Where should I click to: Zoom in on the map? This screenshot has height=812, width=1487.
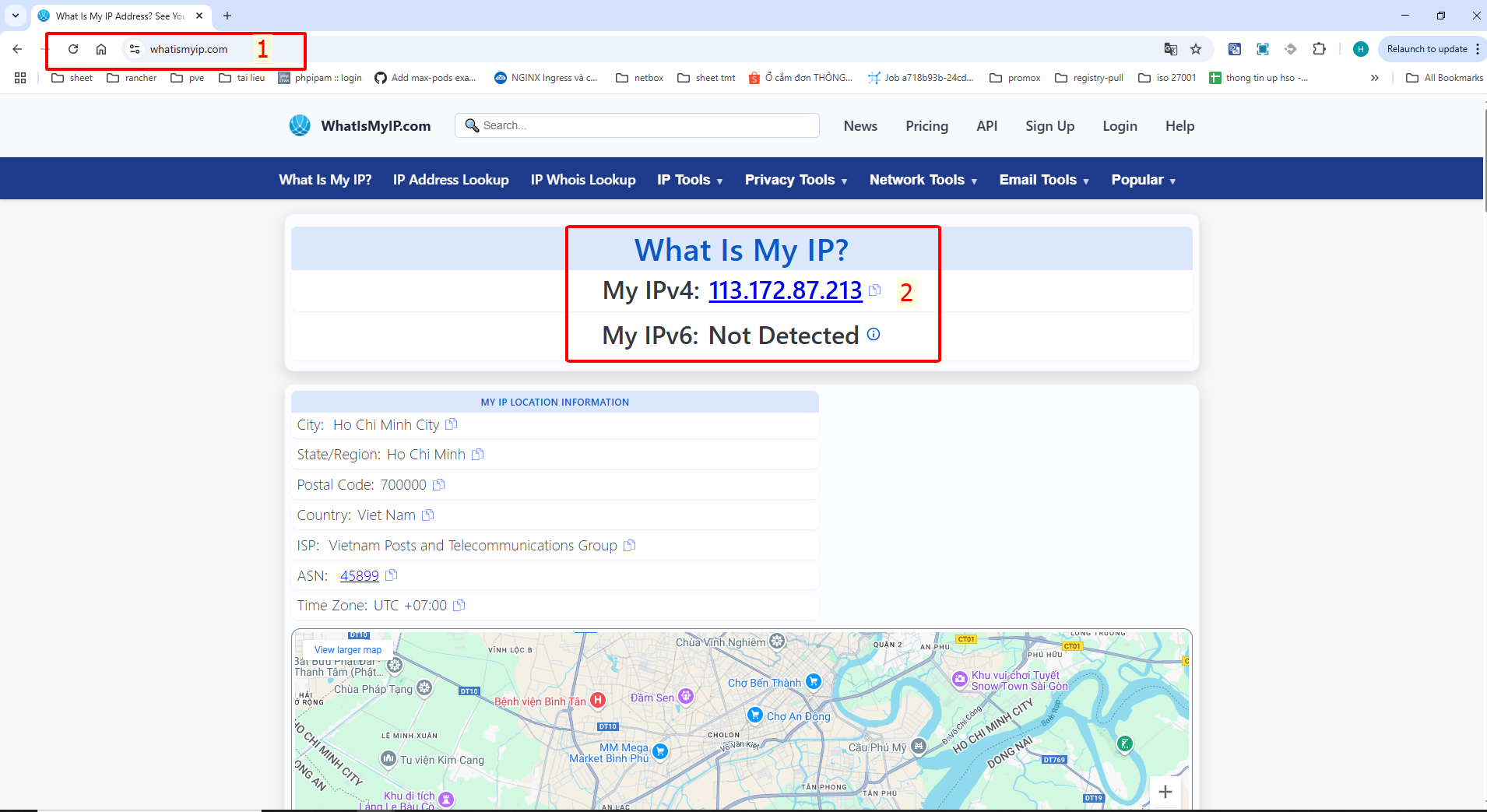click(x=1165, y=792)
